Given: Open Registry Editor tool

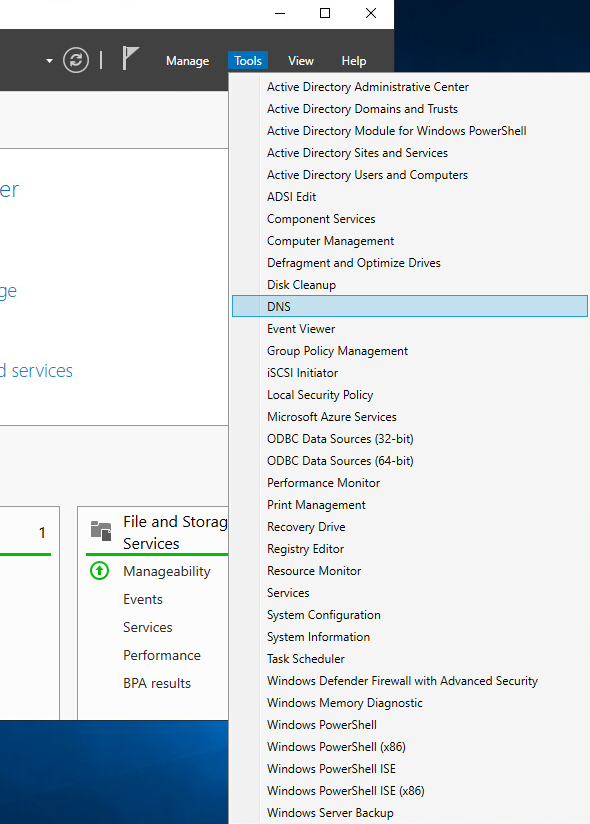Looking at the screenshot, I should [305, 549].
